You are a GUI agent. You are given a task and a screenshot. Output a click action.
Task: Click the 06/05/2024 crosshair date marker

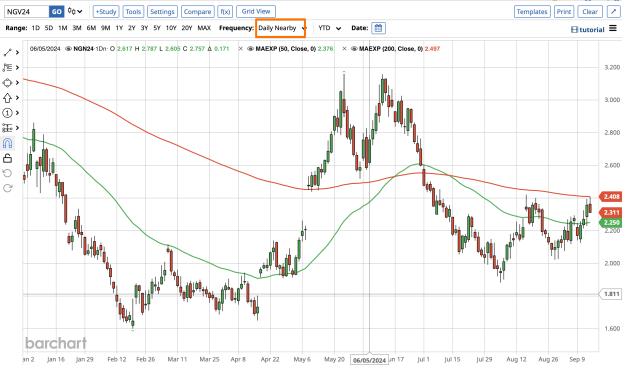[x=369, y=360]
